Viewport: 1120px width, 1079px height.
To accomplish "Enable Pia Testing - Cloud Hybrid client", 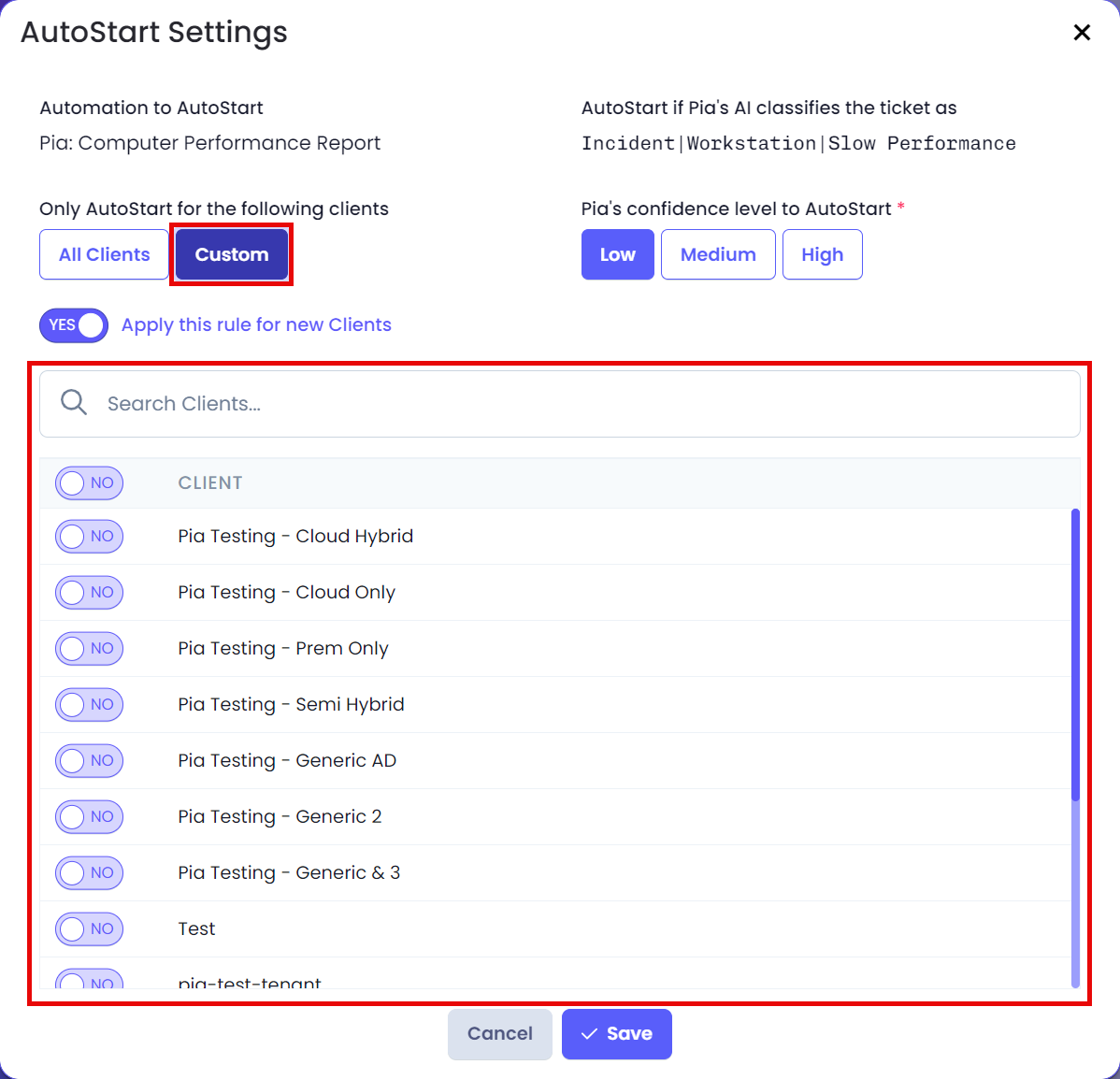I will point(90,537).
